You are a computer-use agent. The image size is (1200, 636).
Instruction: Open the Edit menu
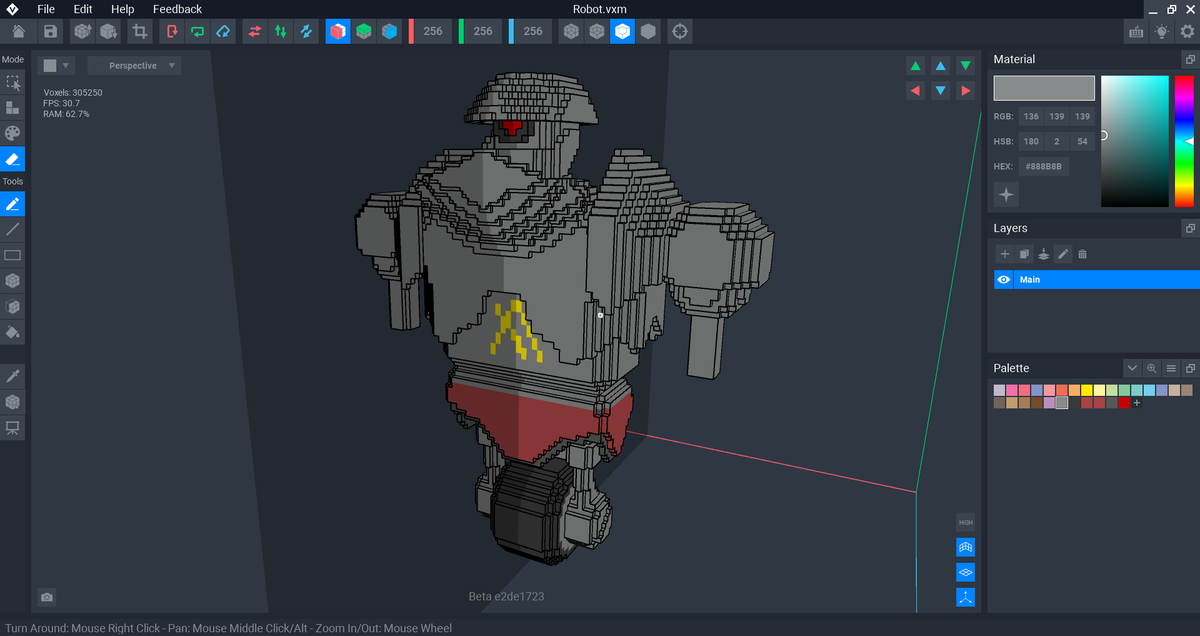click(x=83, y=9)
